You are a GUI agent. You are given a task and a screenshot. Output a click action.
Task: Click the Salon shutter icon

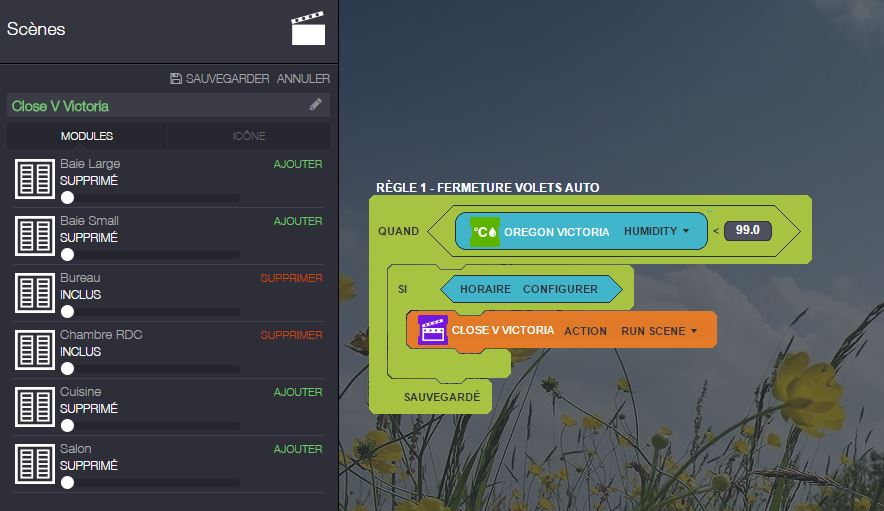click(35, 464)
